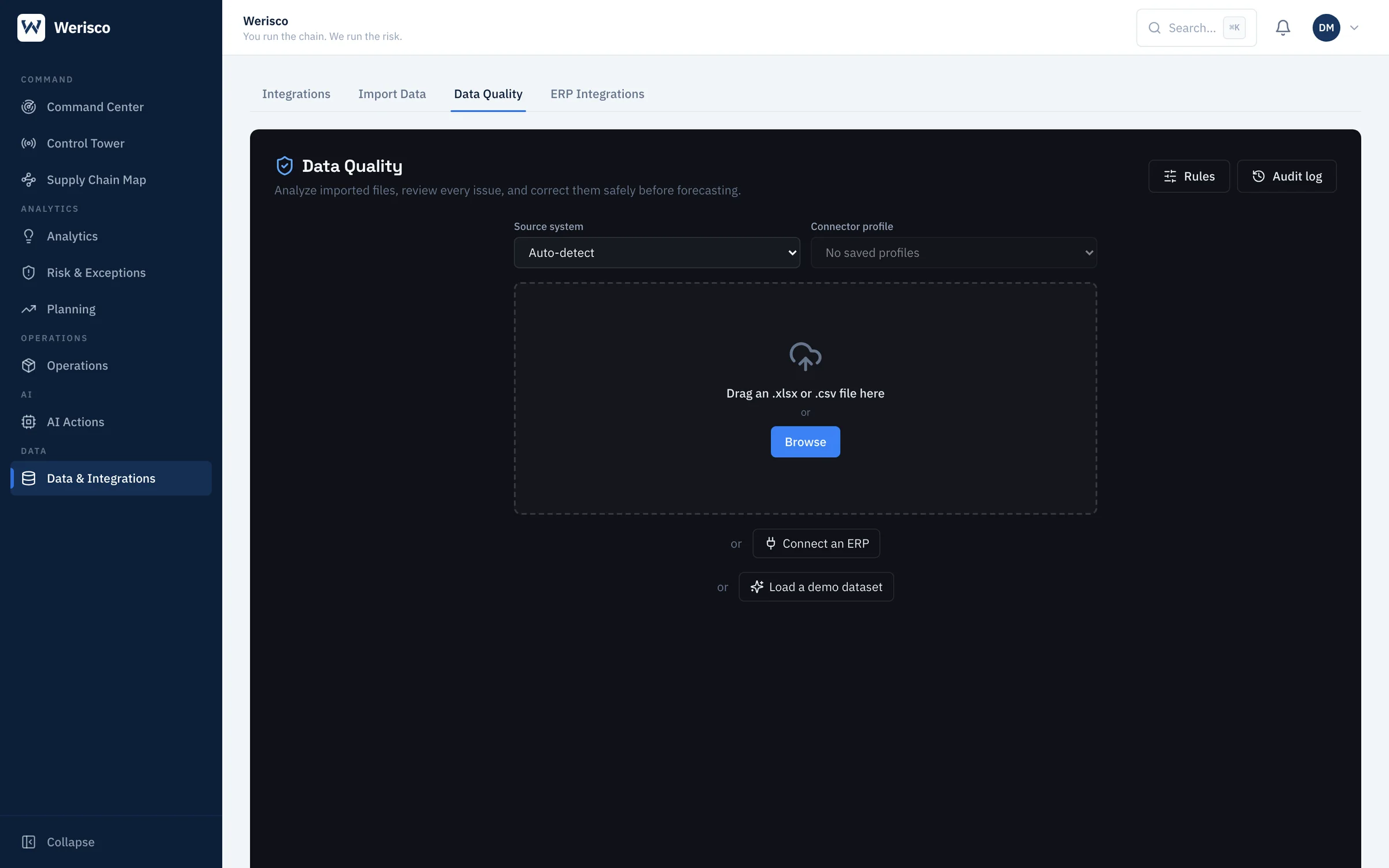This screenshot has height=868, width=1389.
Task: Select Analytics in the sidebar
Action: (x=111, y=236)
